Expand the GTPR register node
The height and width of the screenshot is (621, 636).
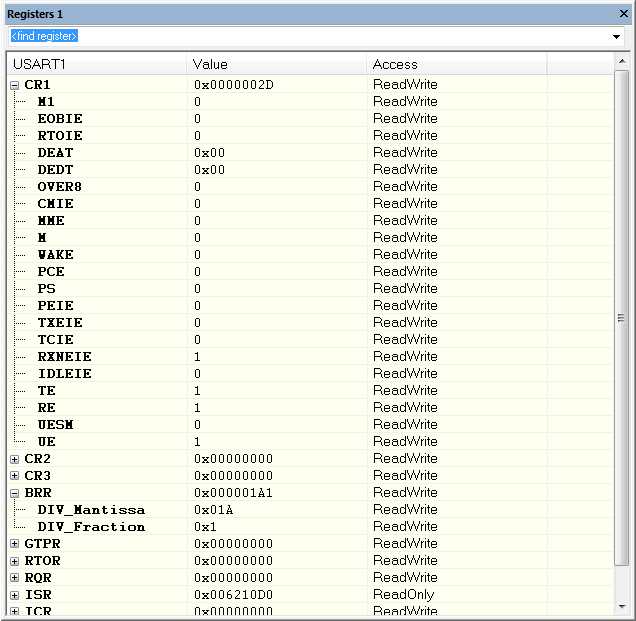(15, 544)
